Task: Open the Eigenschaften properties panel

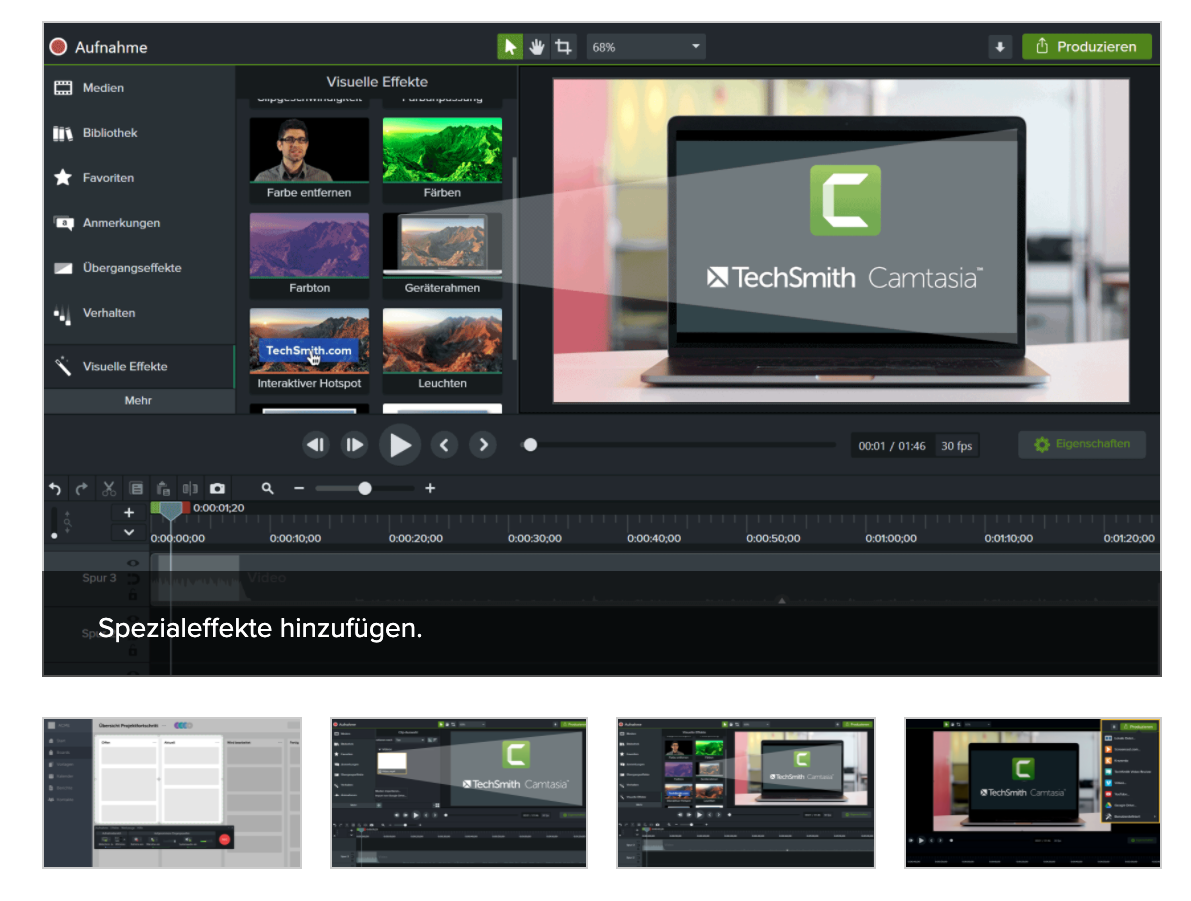Action: coord(1082,444)
